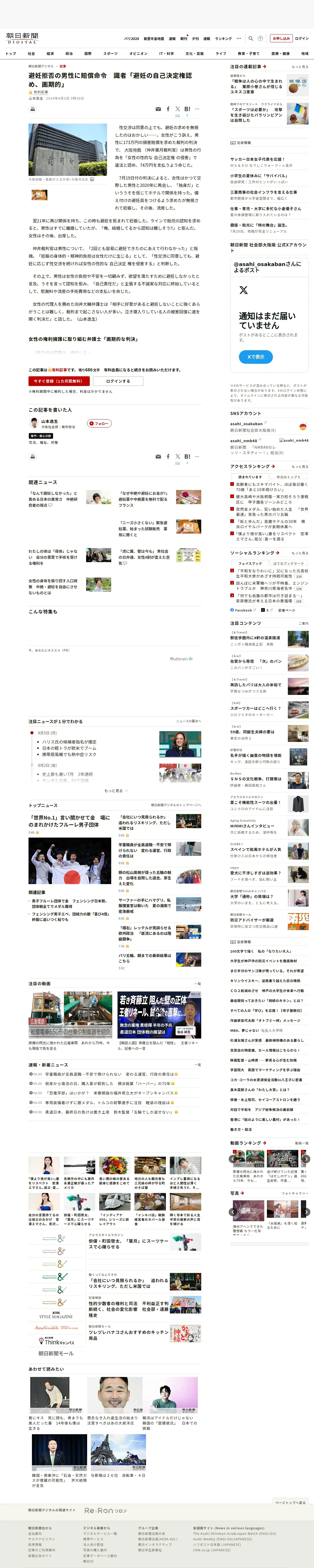Click the X logo in the embedded post widget
This screenshot has height=1568, width=314.
[244, 290]
